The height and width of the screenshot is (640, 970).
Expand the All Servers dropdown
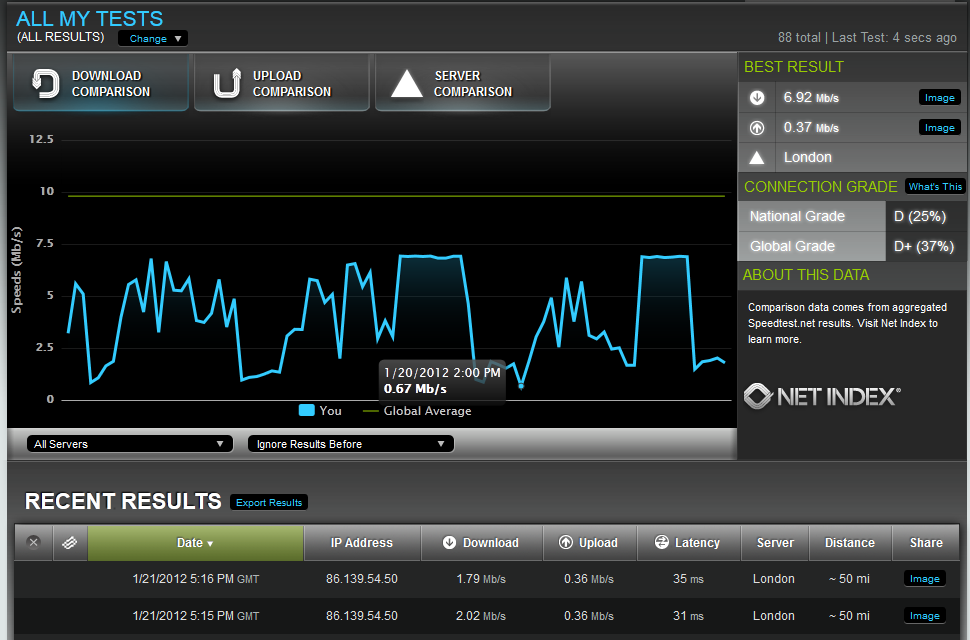coord(128,444)
